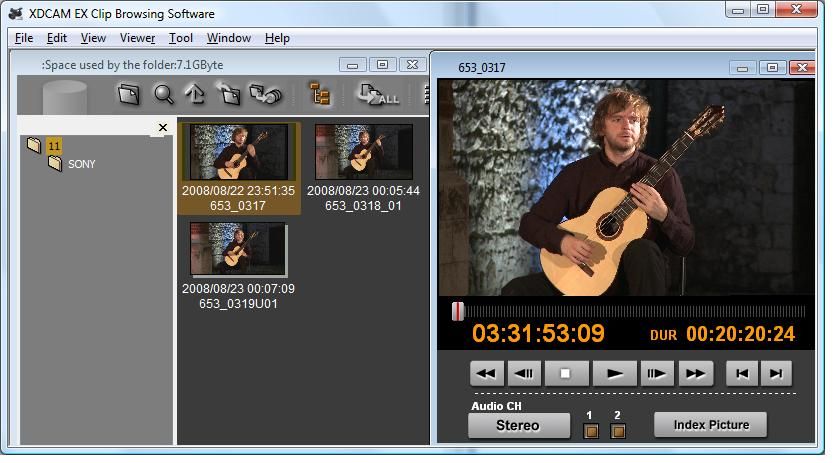This screenshot has width=835, height=463.
Task: Open the Tool menu
Action: [181, 38]
